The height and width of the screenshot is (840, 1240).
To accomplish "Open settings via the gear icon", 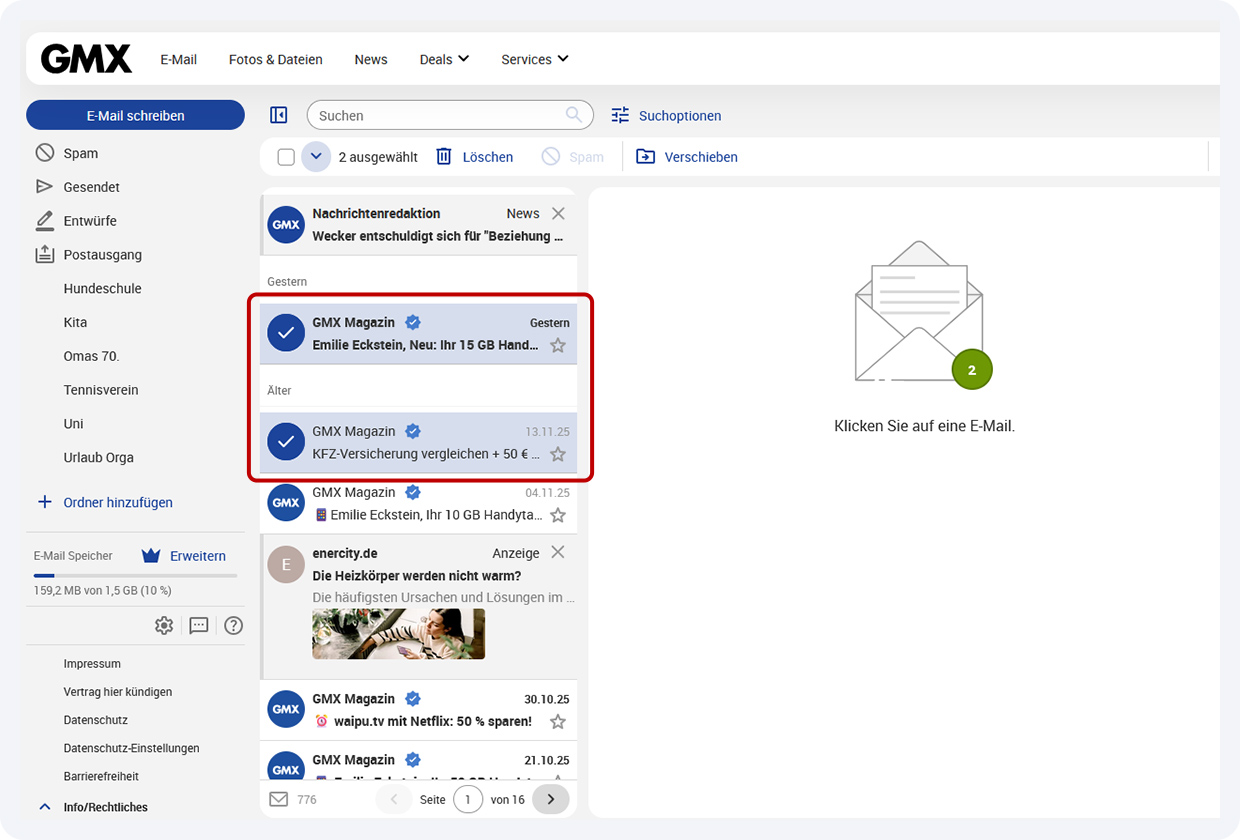I will [x=164, y=625].
